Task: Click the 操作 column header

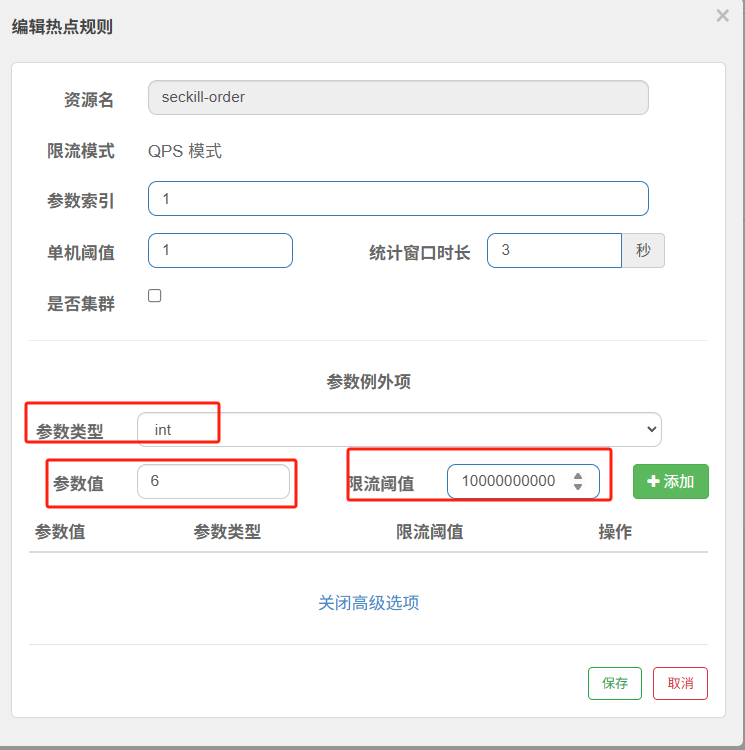Action: pos(615,532)
